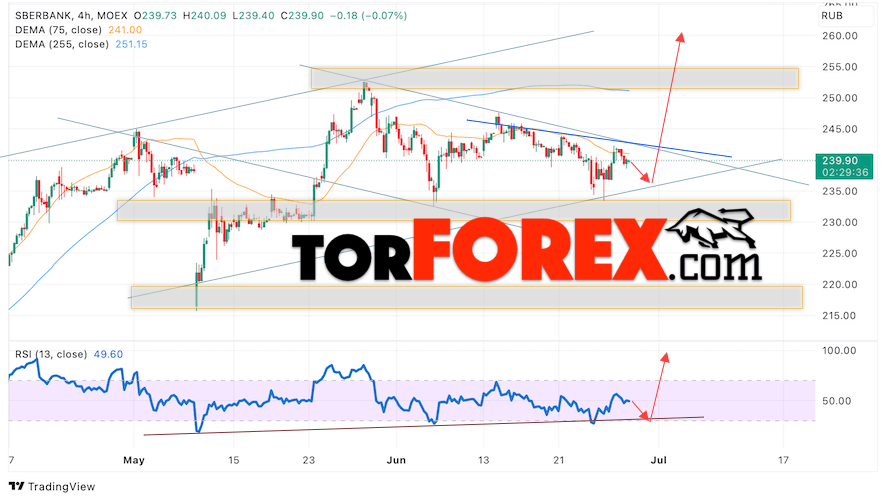Click the 230.00 price axis label
This screenshot has width=886, height=501.
tap(839, 222)
